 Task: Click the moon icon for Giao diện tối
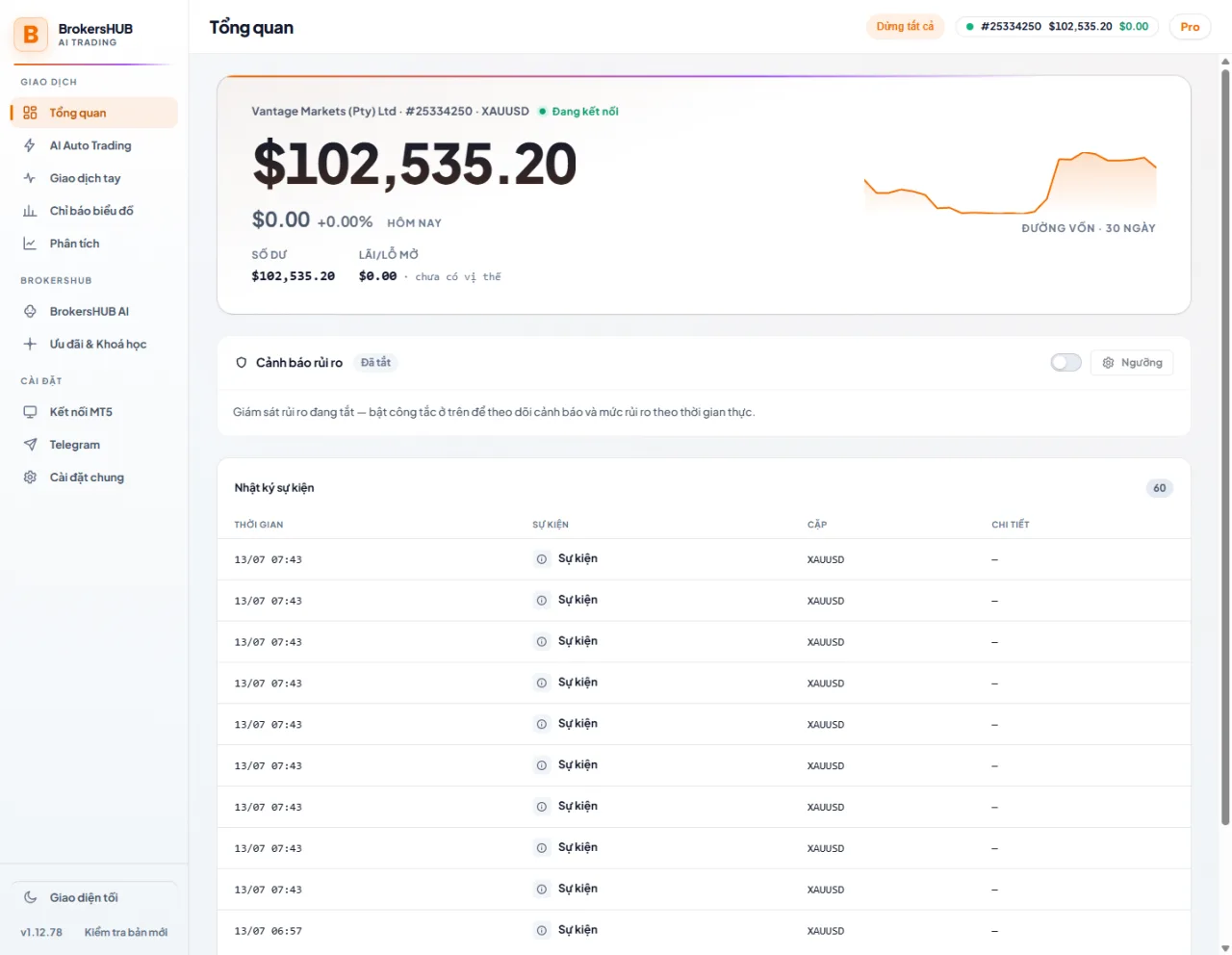coord(30,897)
